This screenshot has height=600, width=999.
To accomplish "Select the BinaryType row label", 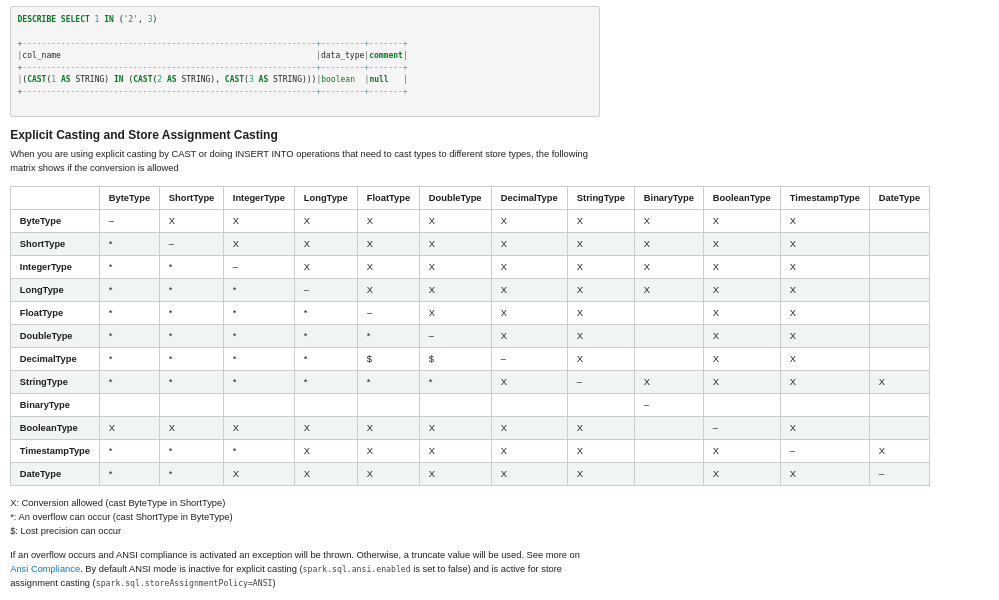I will [x=45, y=405].
